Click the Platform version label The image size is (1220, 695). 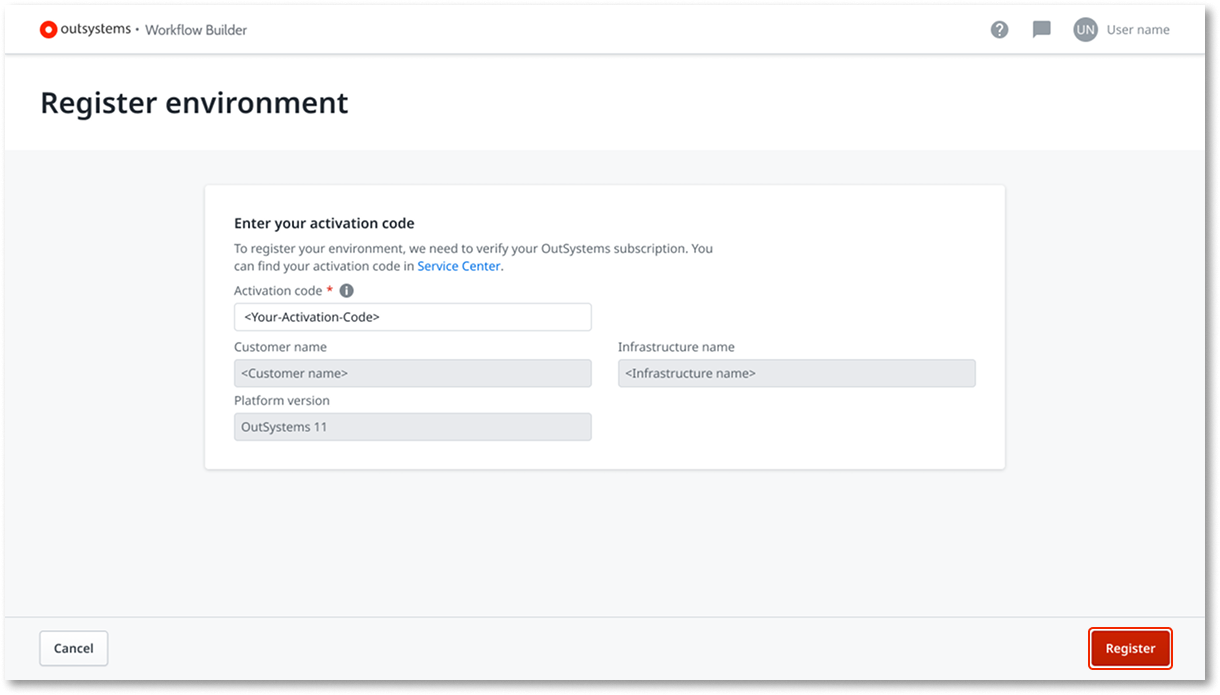pyautogui.click(x=282, y=401)
